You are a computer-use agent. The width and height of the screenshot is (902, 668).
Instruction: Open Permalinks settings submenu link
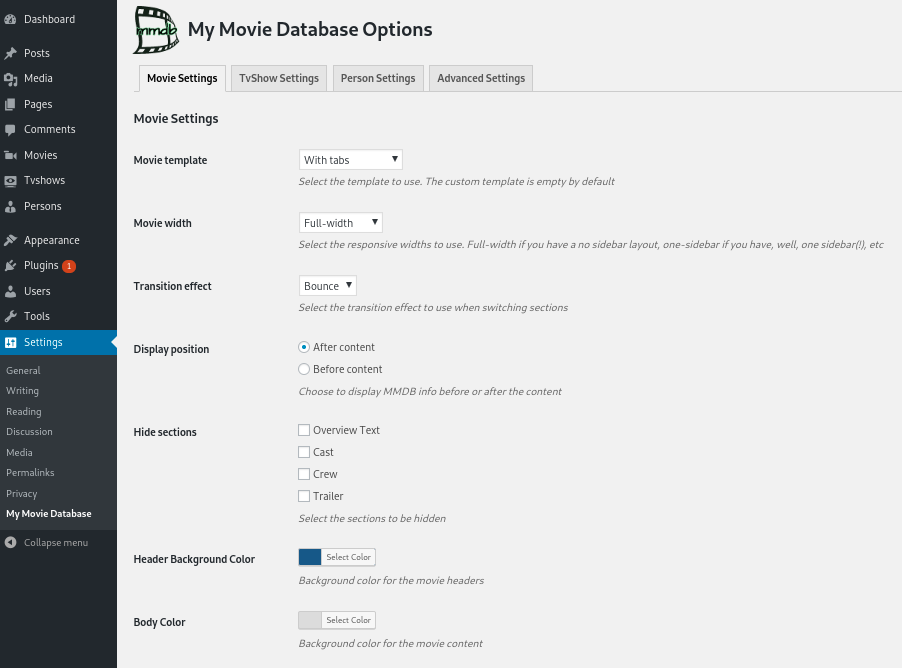click(x=30, y=472)
